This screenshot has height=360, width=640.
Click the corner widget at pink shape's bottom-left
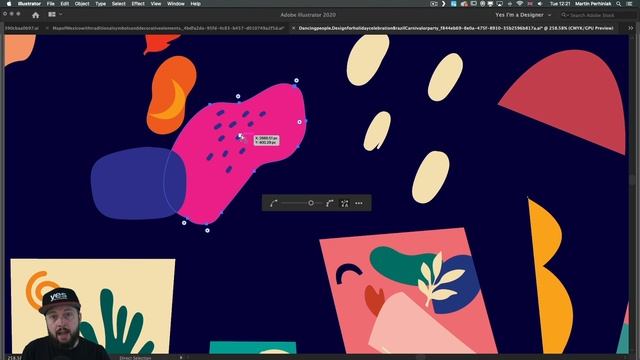(184, 223)
